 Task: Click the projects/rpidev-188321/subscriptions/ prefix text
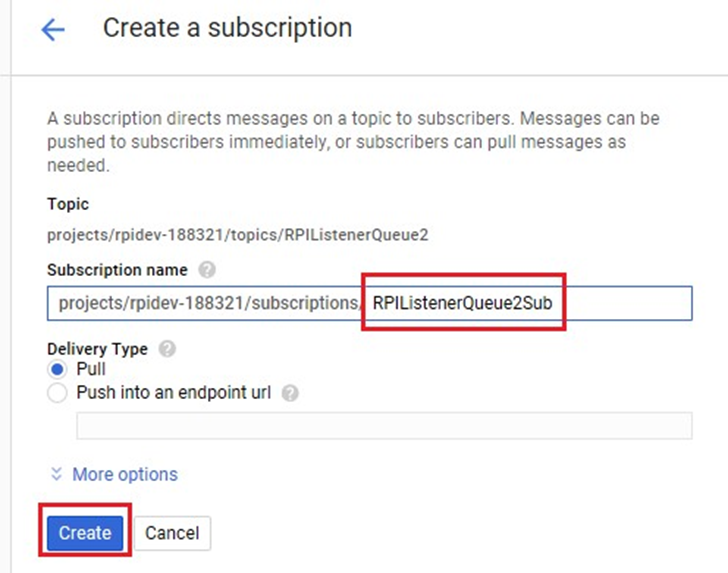(x=205, y=303)
